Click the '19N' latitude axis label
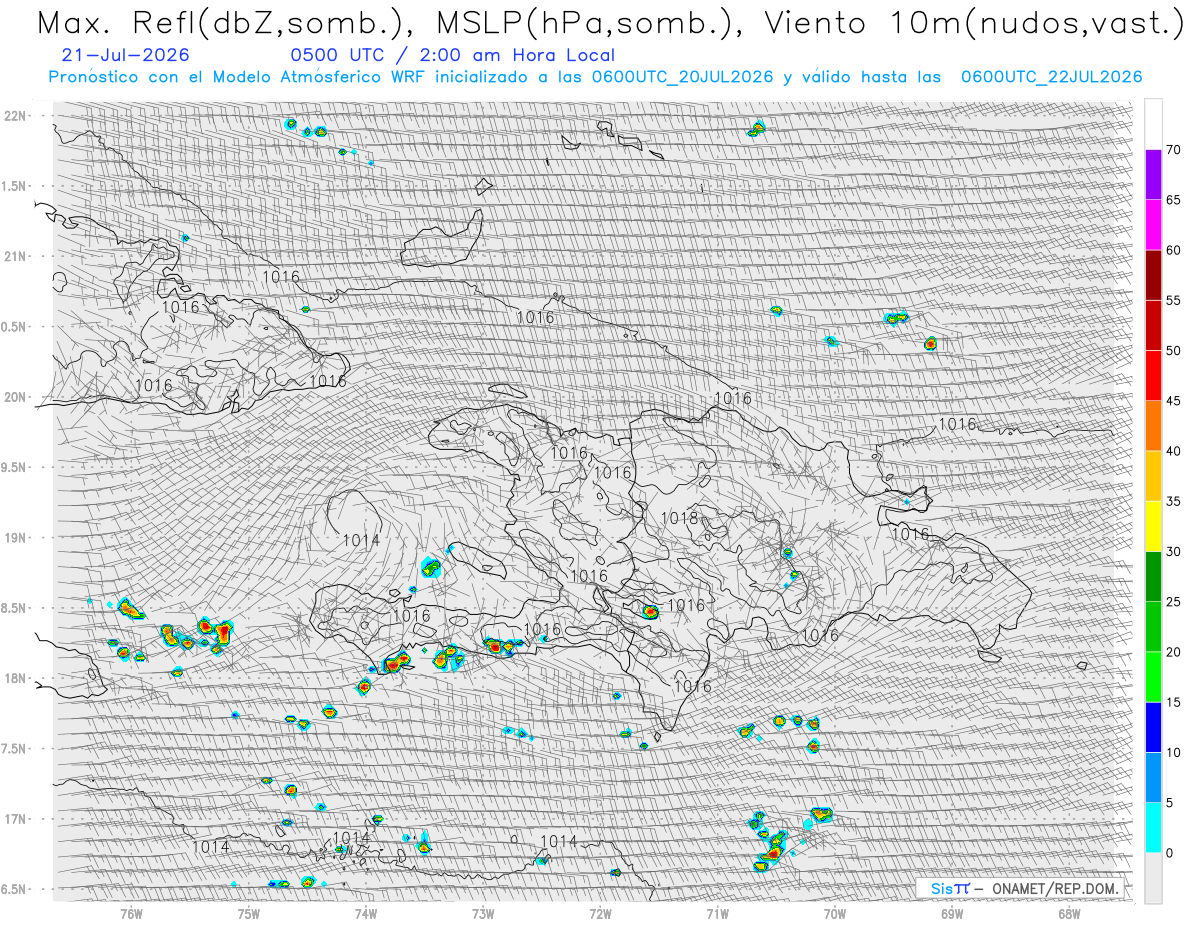Screen dimensions: 1200x927 pyautogui.click(x=15, y=538)
